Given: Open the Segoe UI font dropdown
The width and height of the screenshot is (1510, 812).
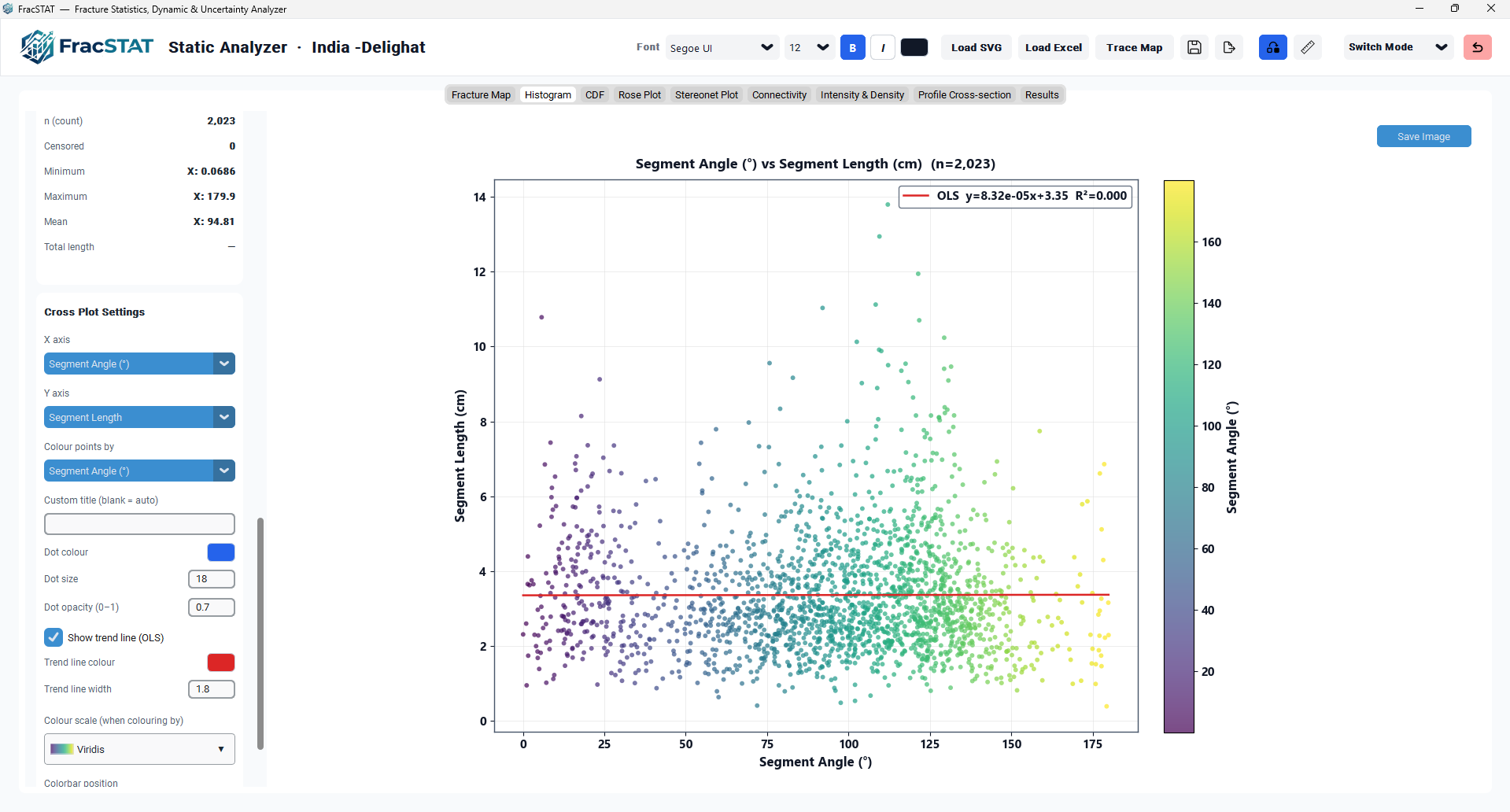Looking at the screenshot, I should (722, 47).
